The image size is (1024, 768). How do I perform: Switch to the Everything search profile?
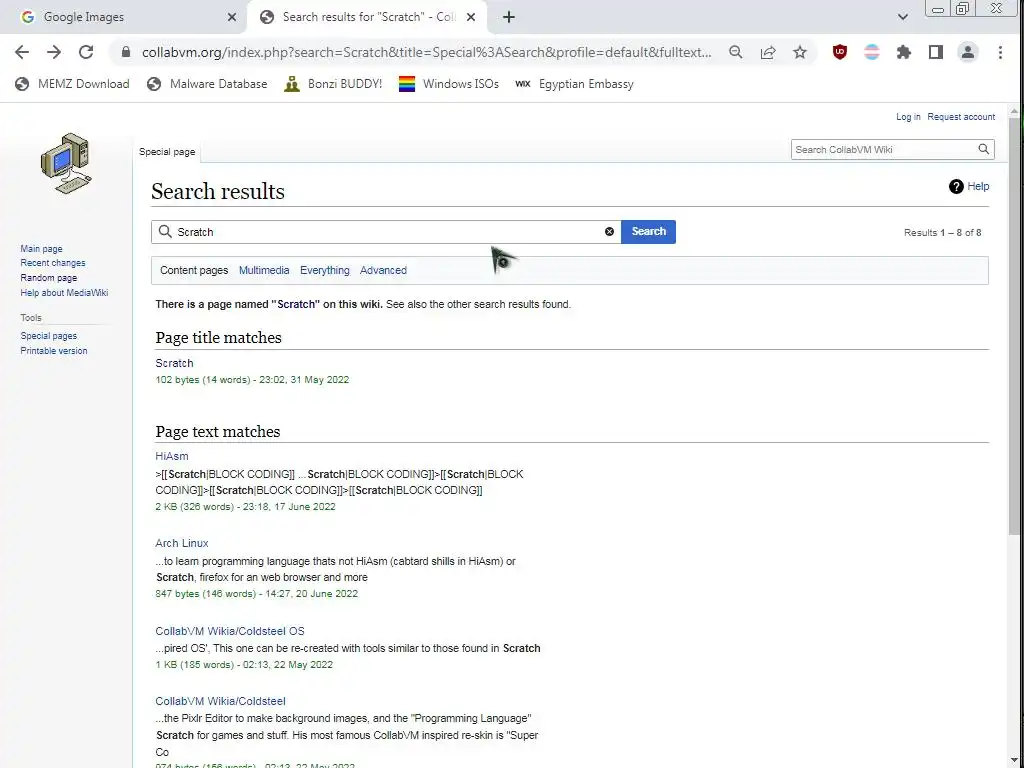(x=325, y=270)
